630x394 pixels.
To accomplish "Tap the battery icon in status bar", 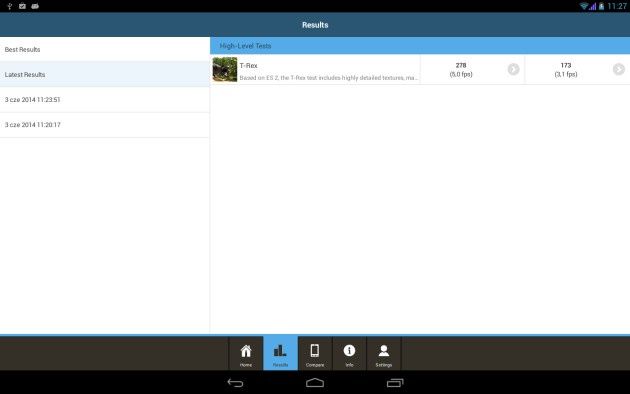I will coord(601,6).
